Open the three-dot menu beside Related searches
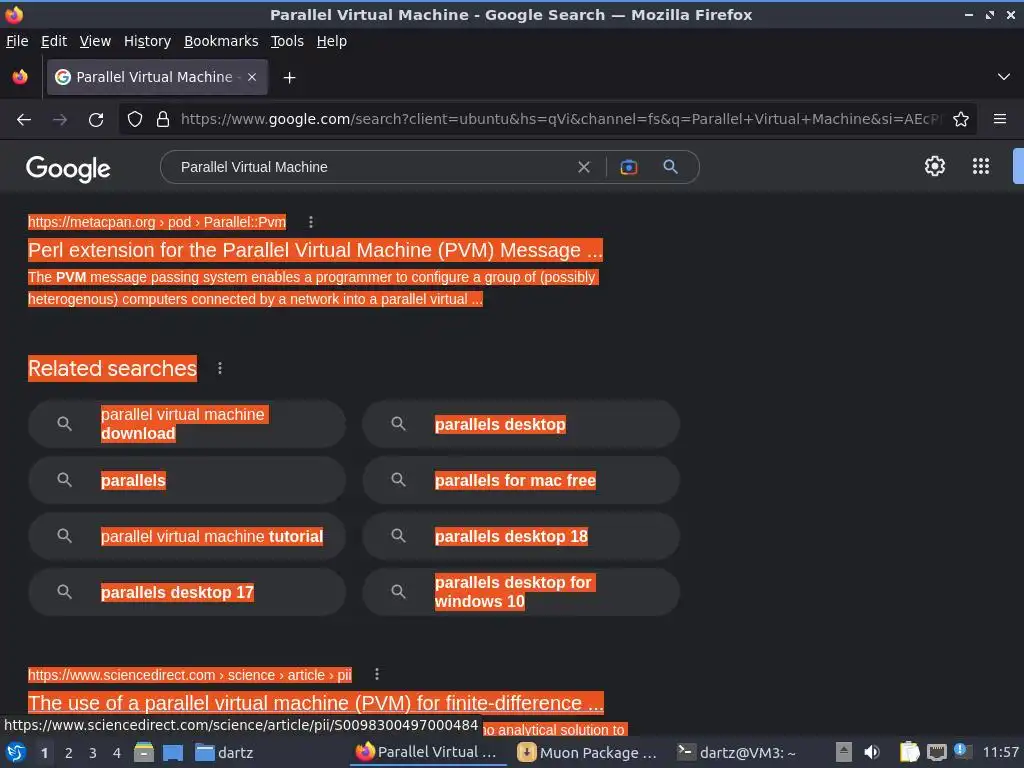Image resolution: width=1024 pixels, height=768 pixels. click(220, 368)
